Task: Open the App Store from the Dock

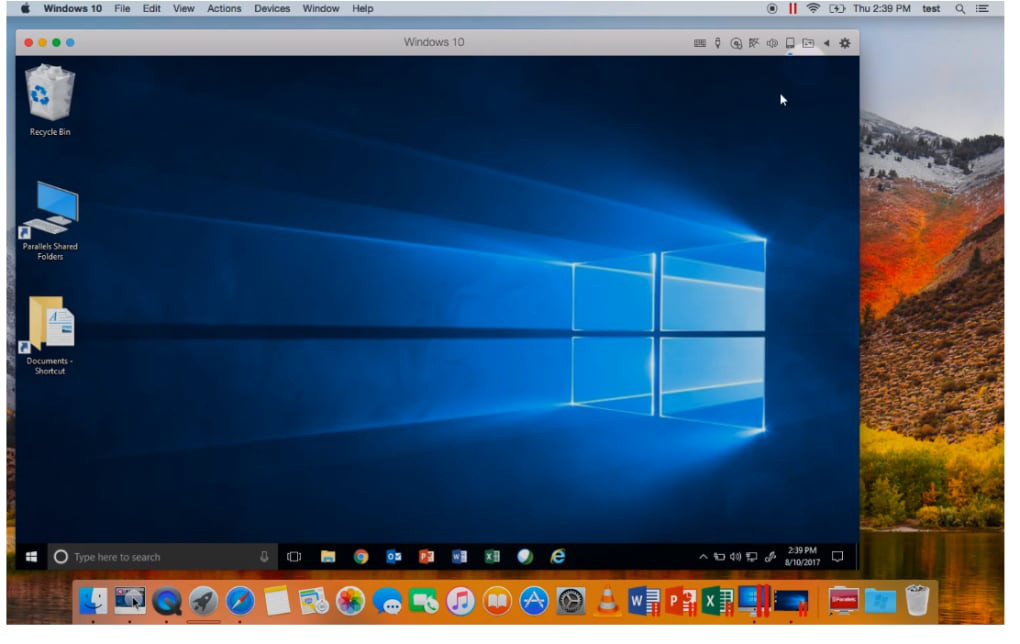Action: point(533,600)
